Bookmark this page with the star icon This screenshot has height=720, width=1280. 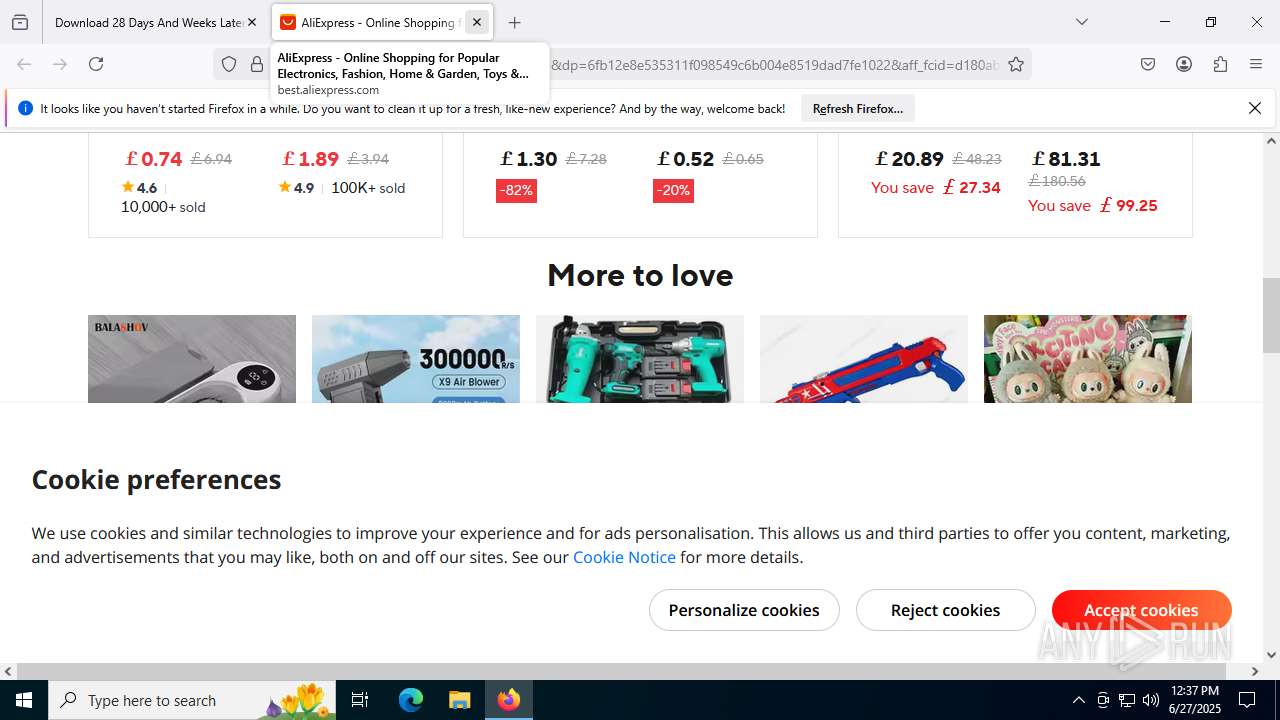coord(1016,64)
